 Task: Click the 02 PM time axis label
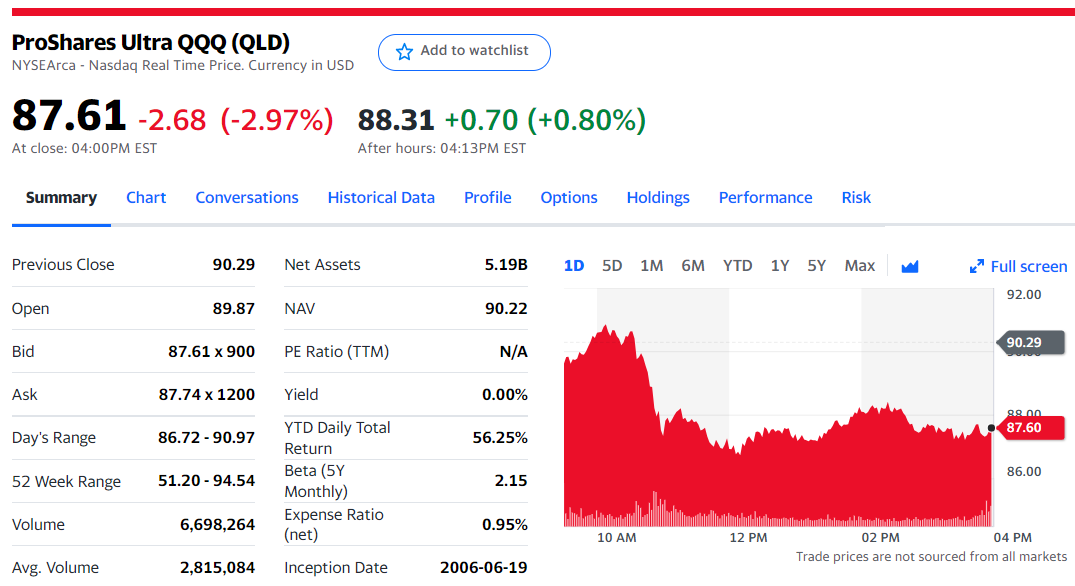point(880,537)
